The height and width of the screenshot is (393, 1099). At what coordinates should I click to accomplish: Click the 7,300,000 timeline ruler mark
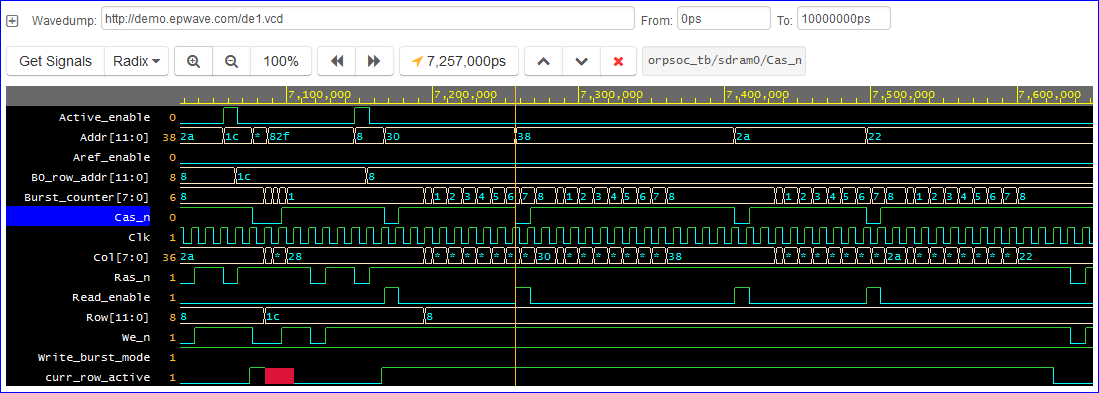tap(611, 95)
